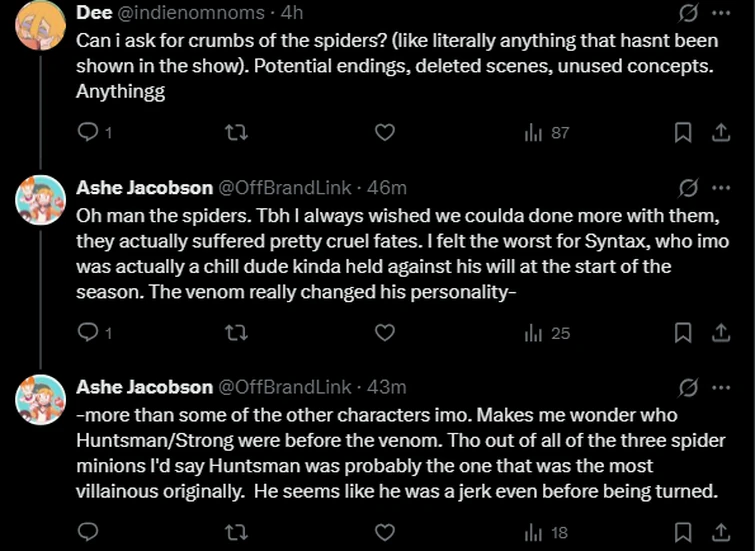The image size is (755, 551).
Task: Open more options on Ashe's 46m tweet
Action: pyautogui.click(x=720, y=187)
